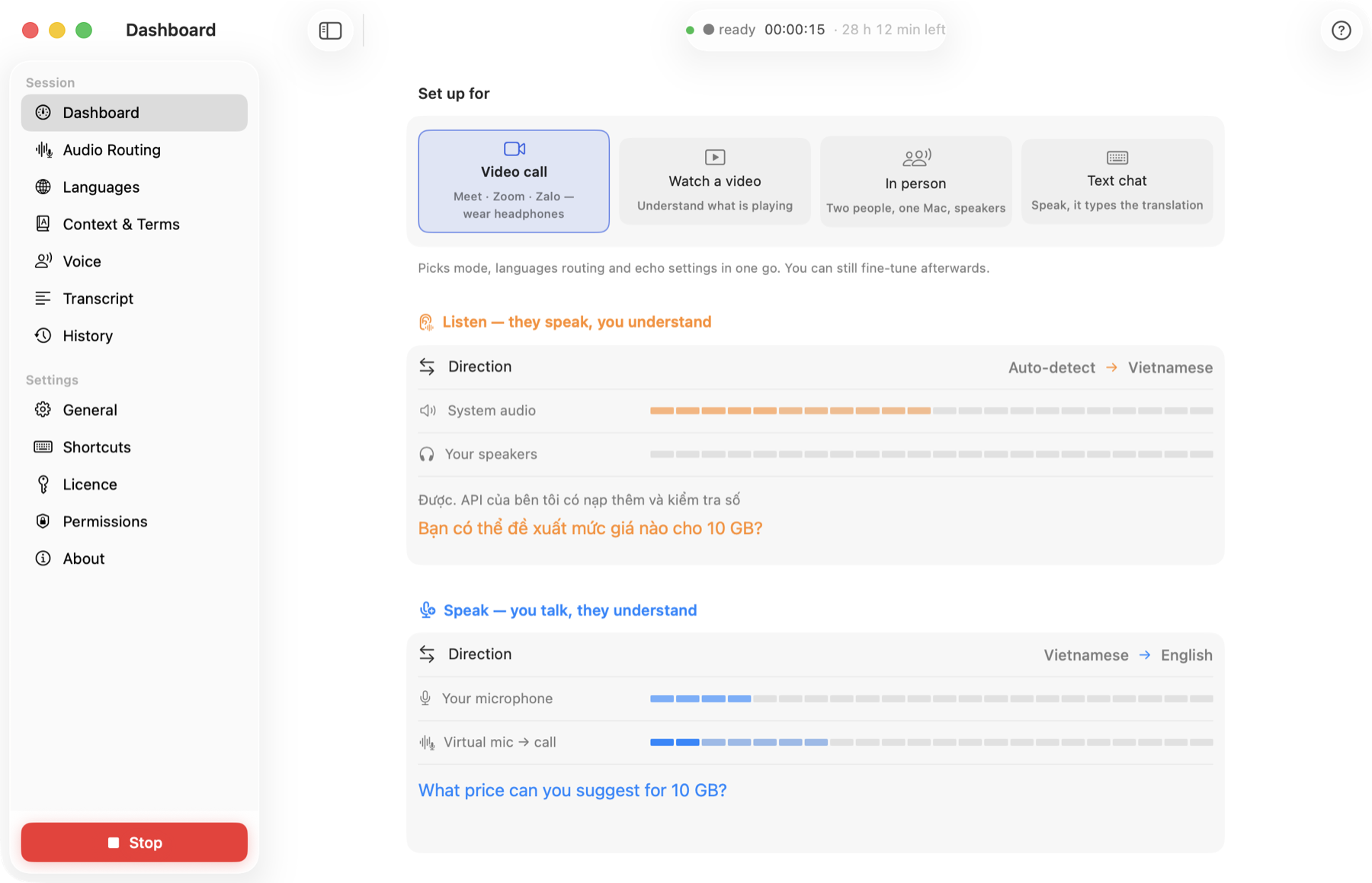
Task: Click the ready status timer pill
Action: click(816, 30)
